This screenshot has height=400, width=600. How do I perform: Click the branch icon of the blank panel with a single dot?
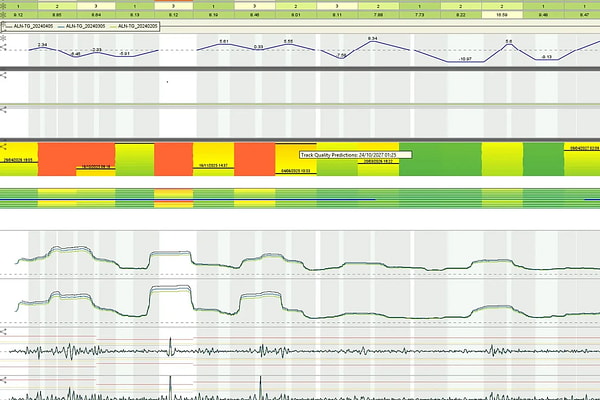click(3, 75)
